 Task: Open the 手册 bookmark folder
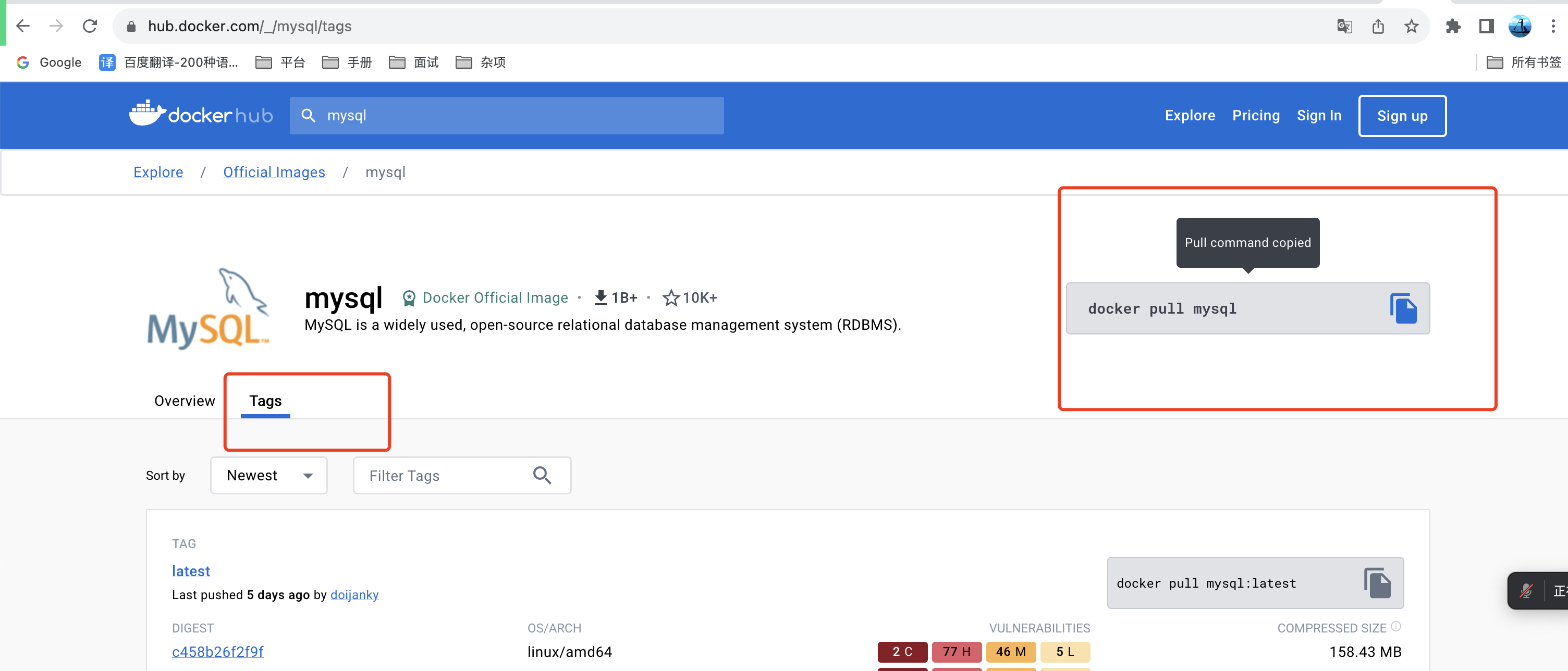[x=347, y=62]
